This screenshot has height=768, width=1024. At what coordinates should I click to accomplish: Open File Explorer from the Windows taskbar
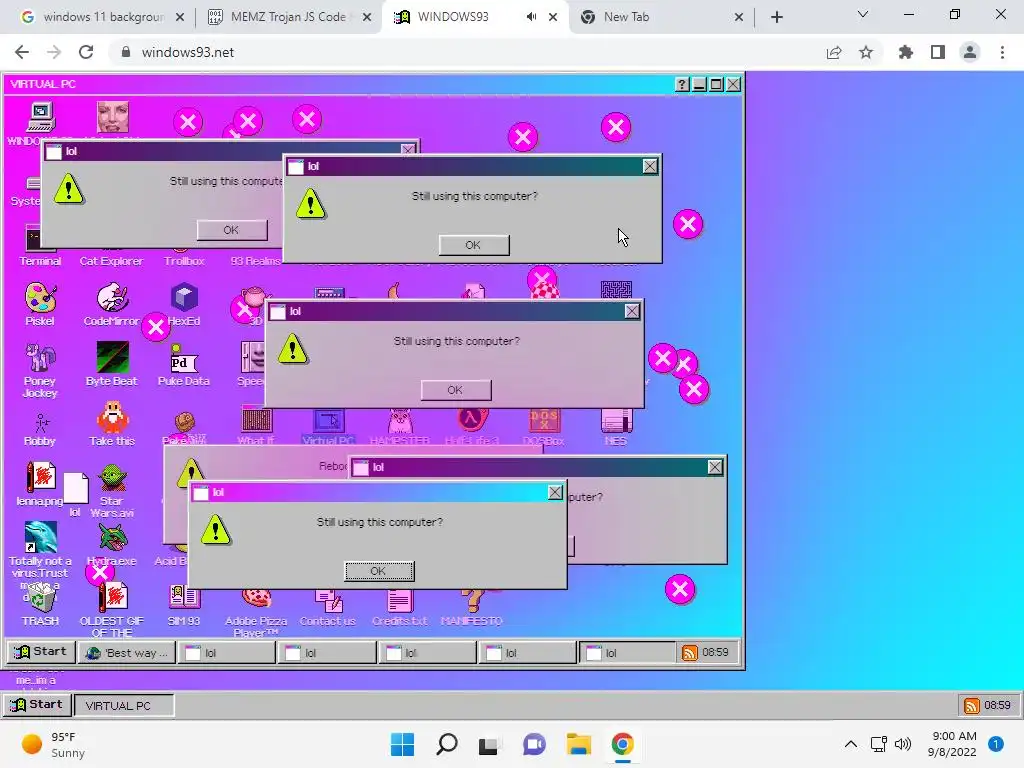(x=579, y=744)
